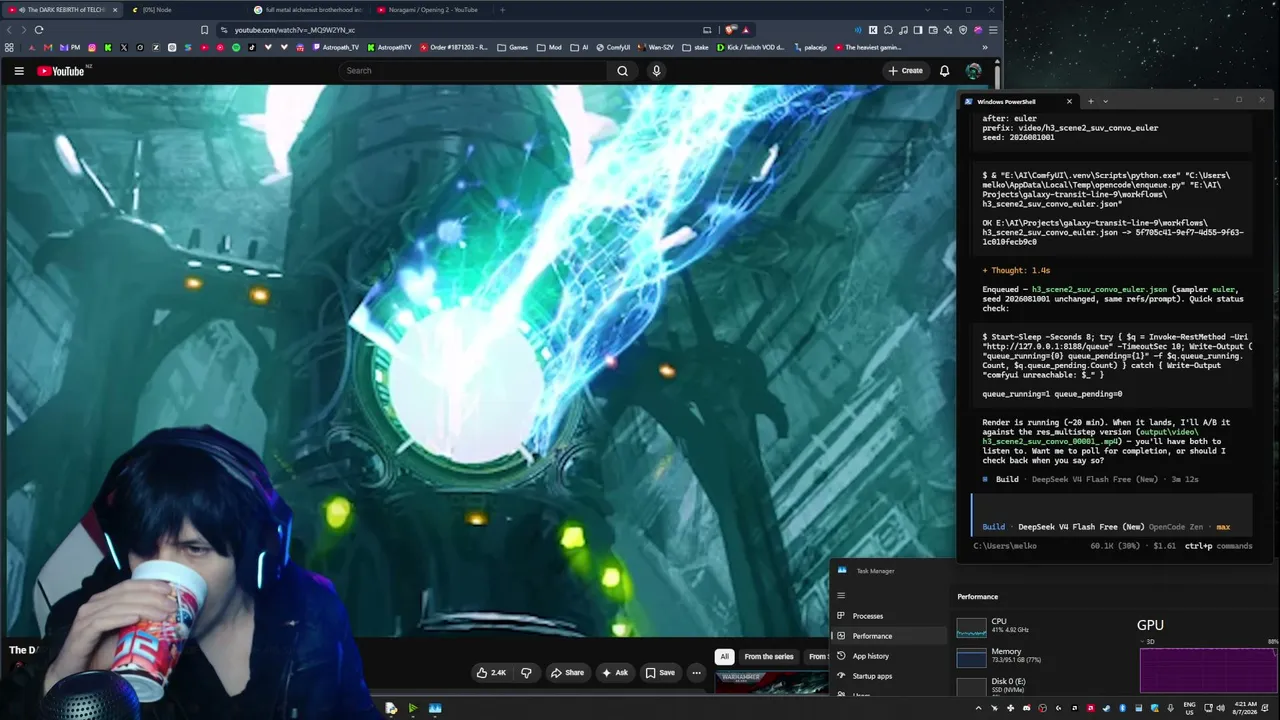Click the YouTube Create button
1280x720 pixels.
pyautogui.click(x=905, y=71)
